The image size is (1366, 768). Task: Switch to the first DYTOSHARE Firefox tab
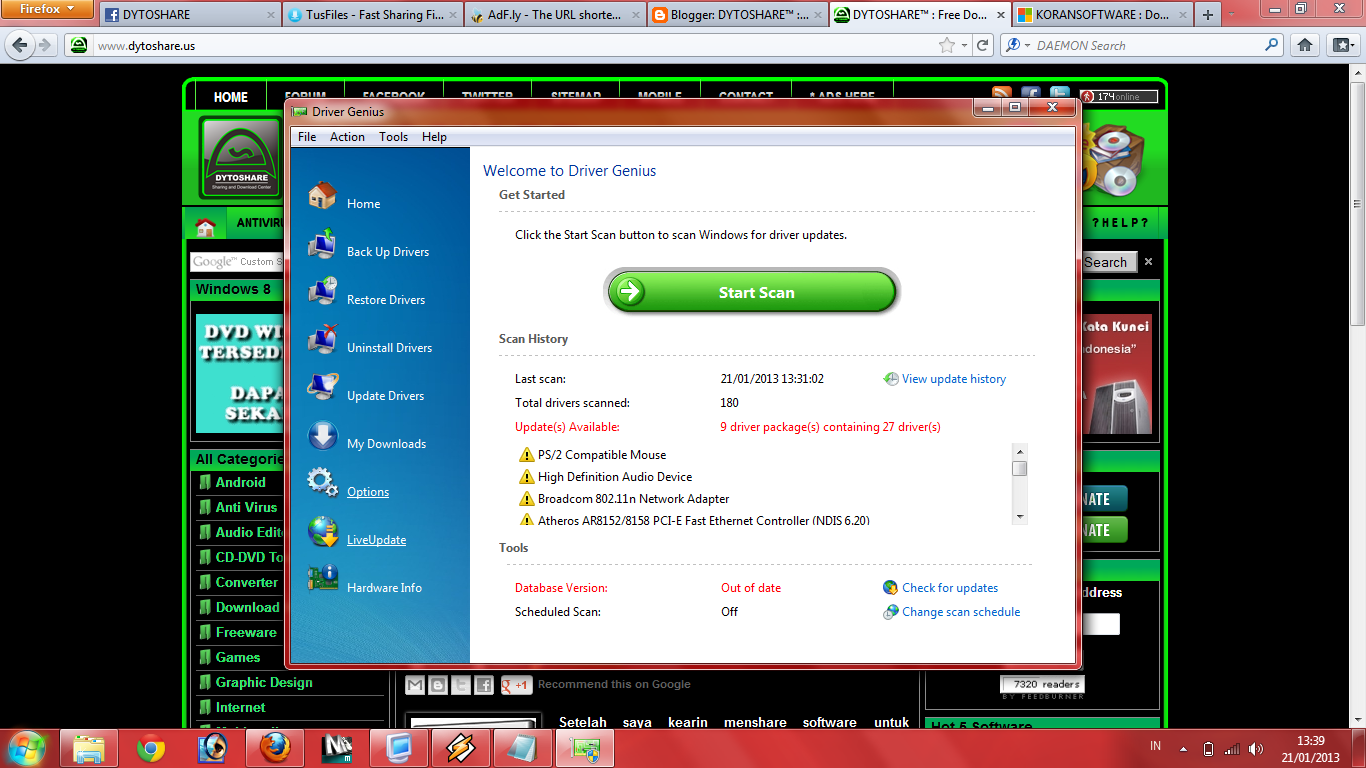click(x=190, y=15)
